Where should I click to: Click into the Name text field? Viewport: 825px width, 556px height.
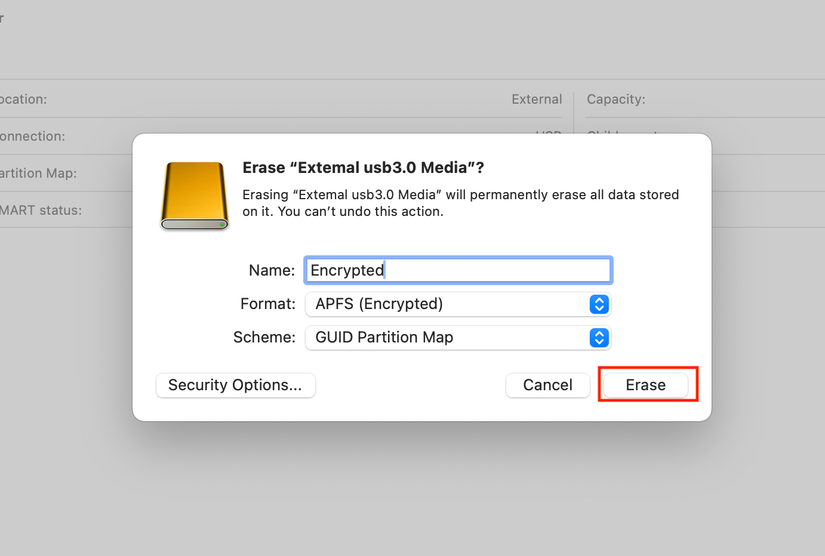point(457,270)
